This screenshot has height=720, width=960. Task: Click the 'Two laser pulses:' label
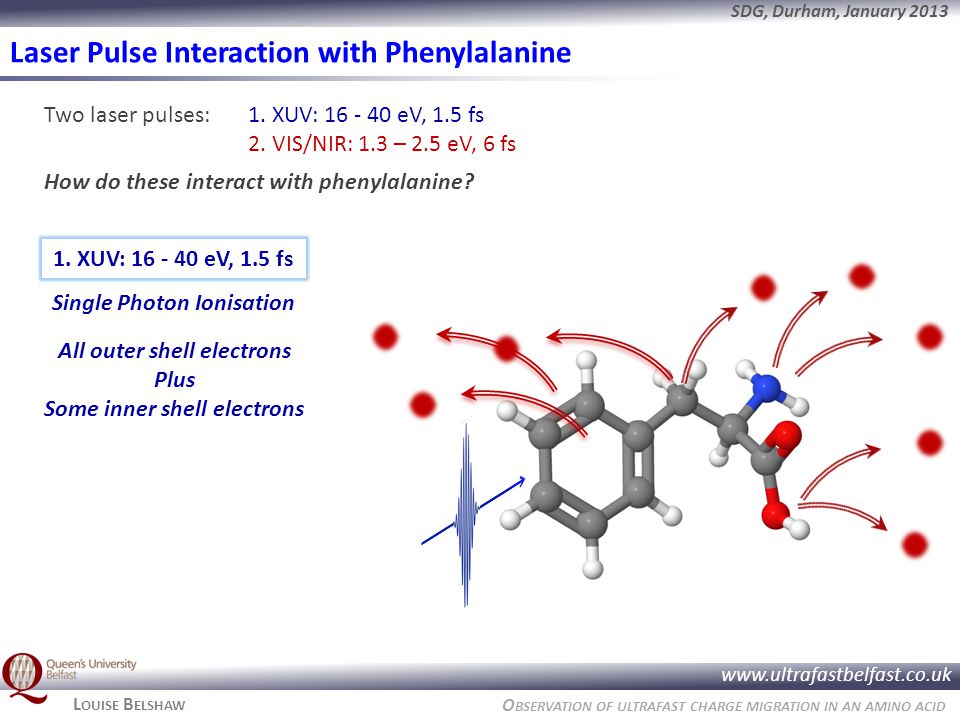click(127, 114)
